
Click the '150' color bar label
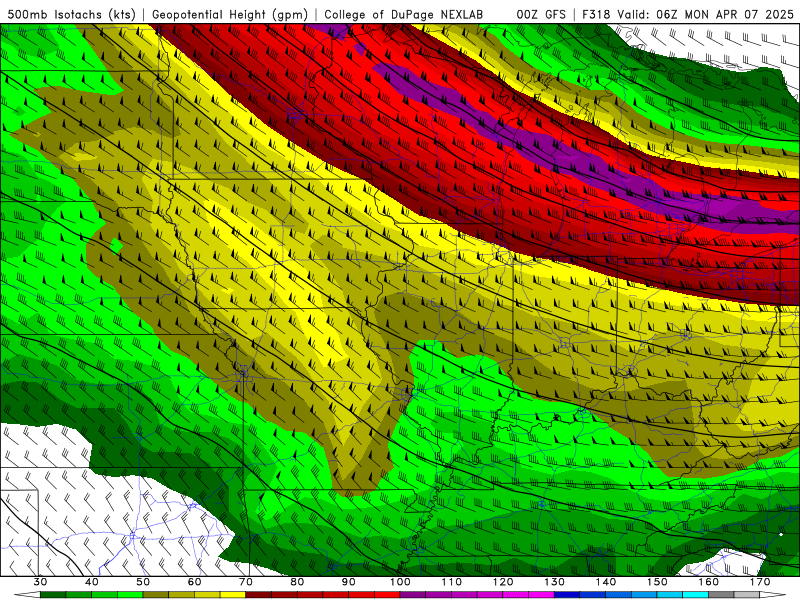pyautogui.click(x=658, y=582)
